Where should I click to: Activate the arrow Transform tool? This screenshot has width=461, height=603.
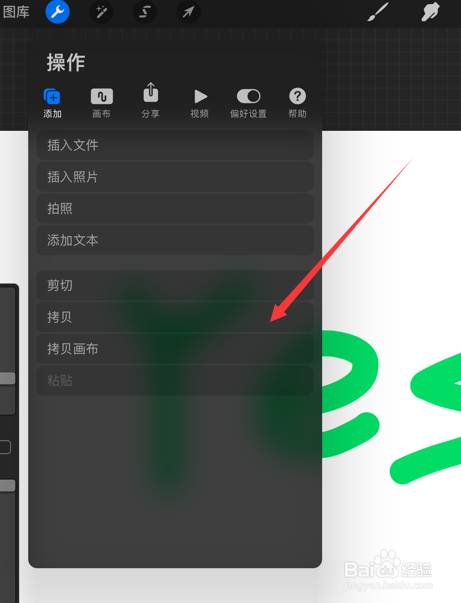click(x=188, y=12)
